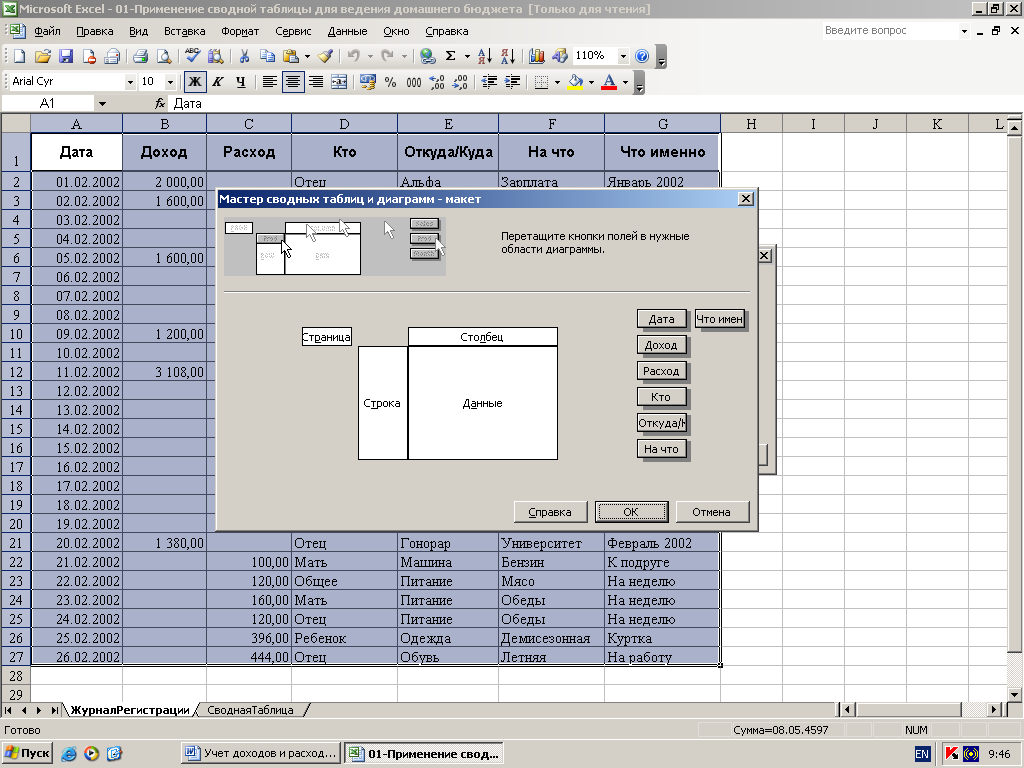
Task: Apply percent style
Action: (x=391, y=82)
